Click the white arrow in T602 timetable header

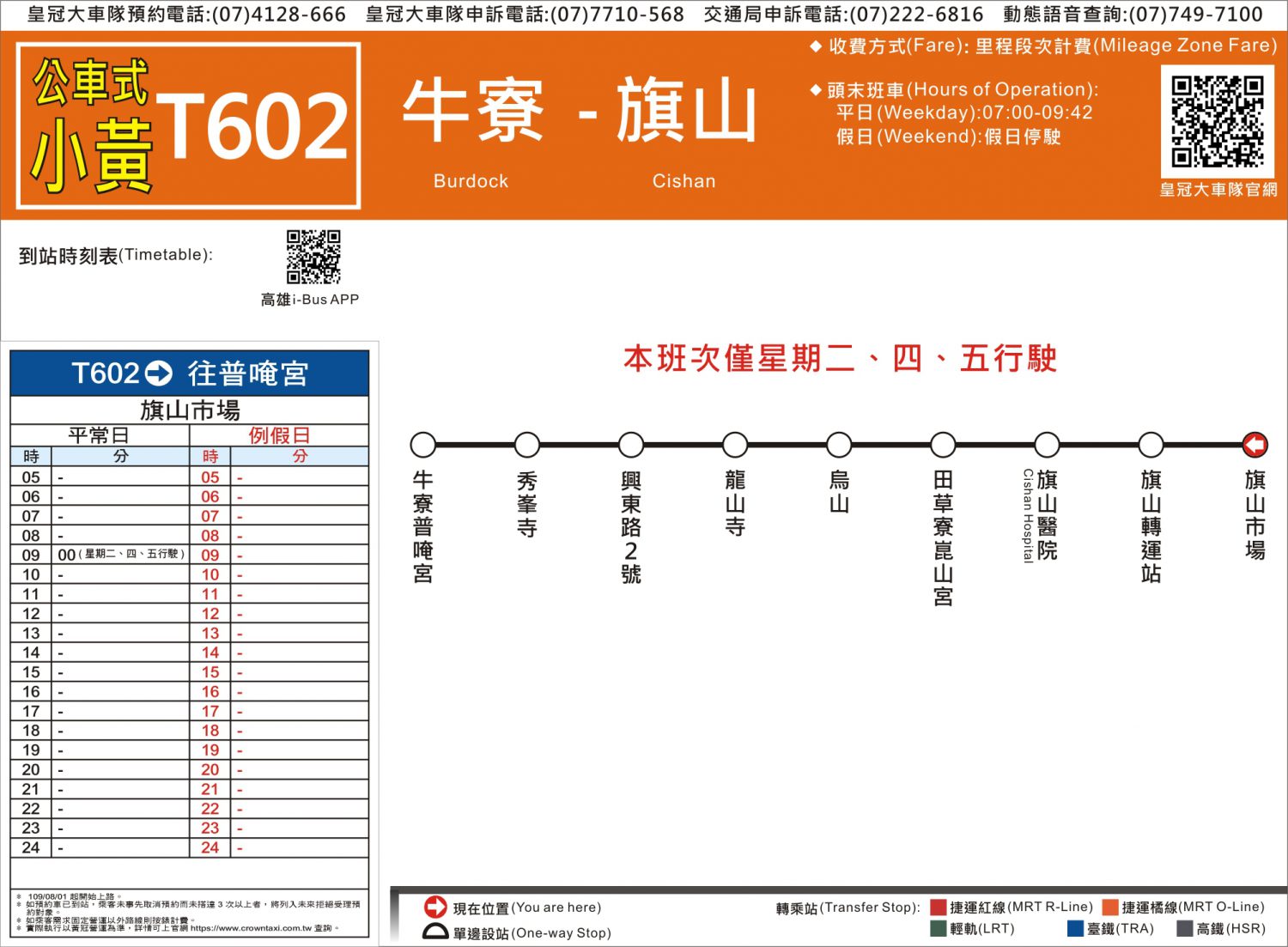tap(159, 373)
